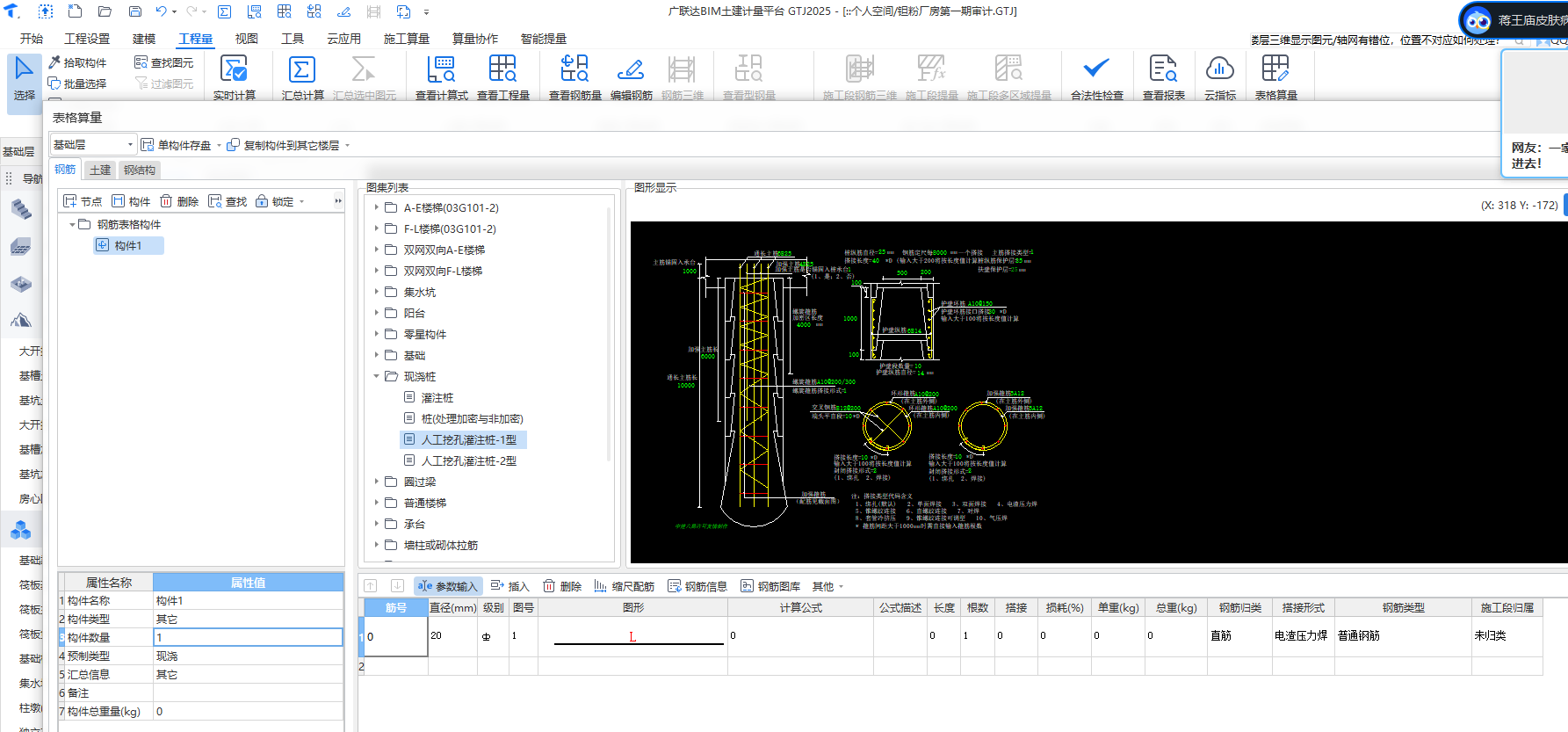1568x732 pixels.
Task: Click 云指标 cloud icon
Action: (1220, 69)
